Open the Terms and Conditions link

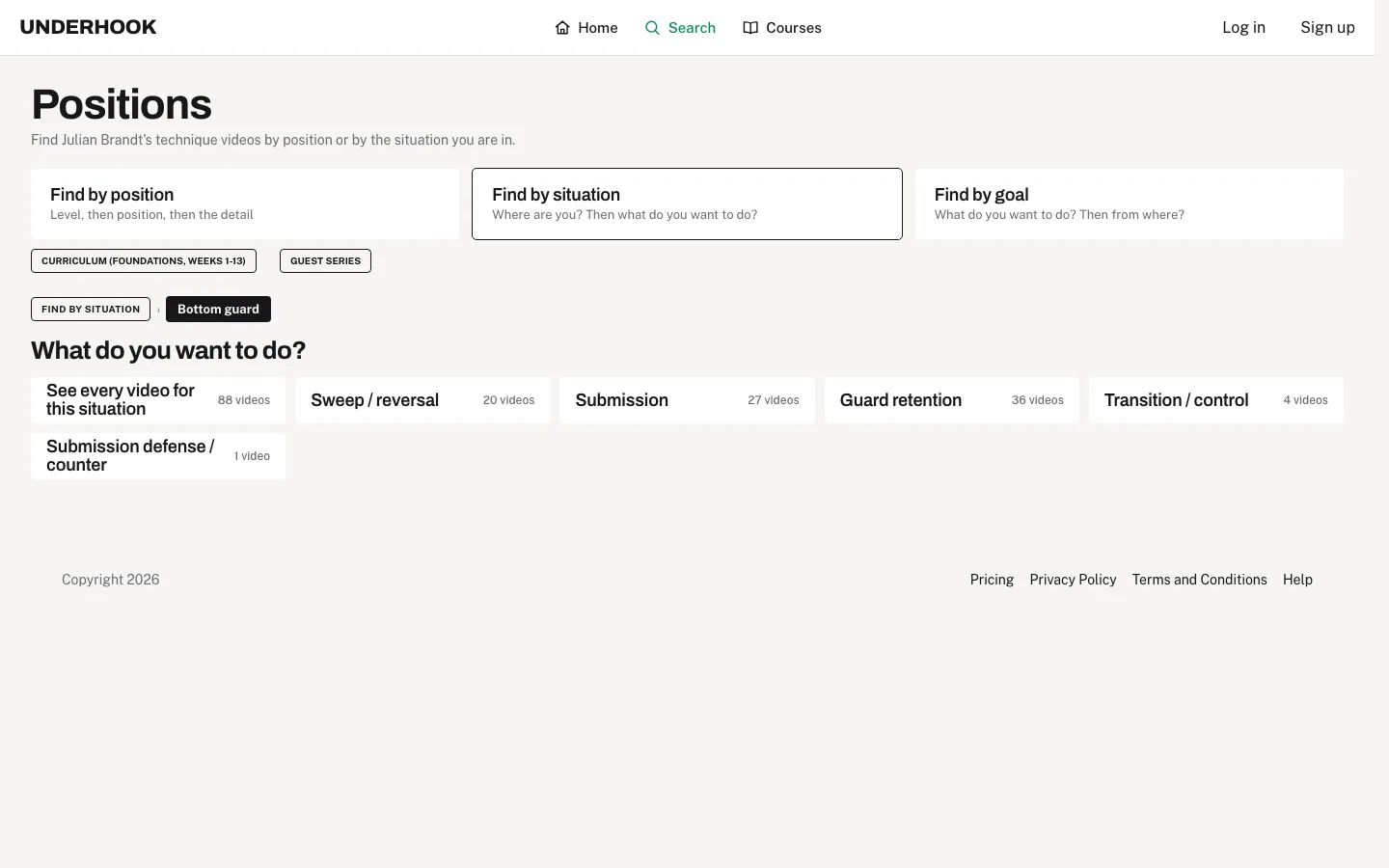pos(1199,580)
